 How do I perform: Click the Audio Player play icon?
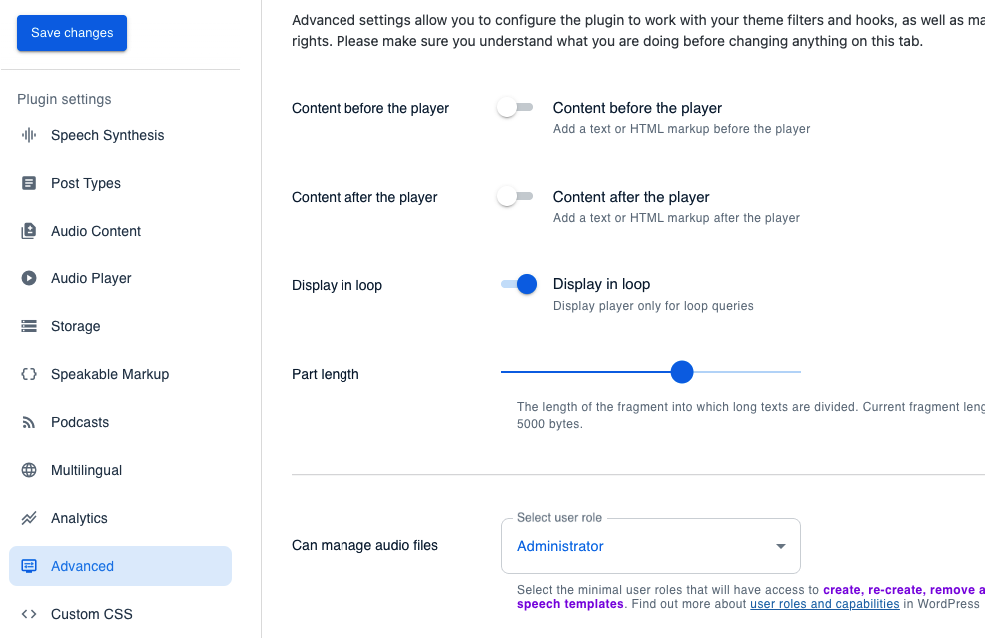coord(29,278)
